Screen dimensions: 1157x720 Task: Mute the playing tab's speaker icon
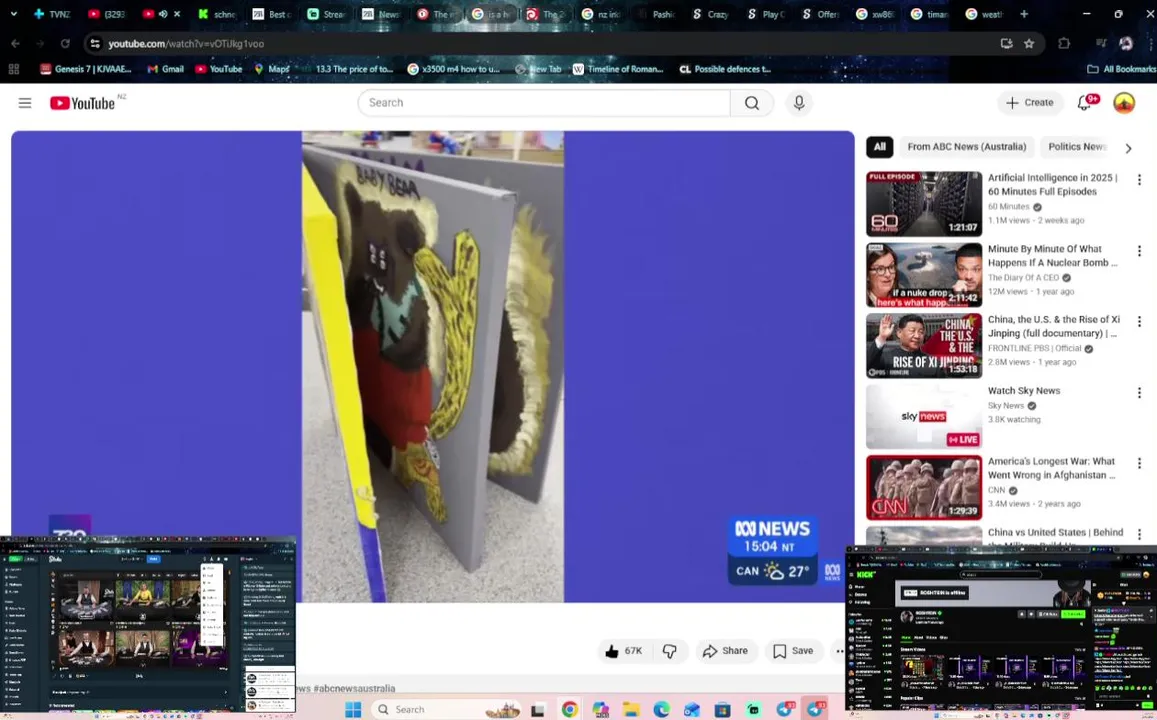[163, 14]
